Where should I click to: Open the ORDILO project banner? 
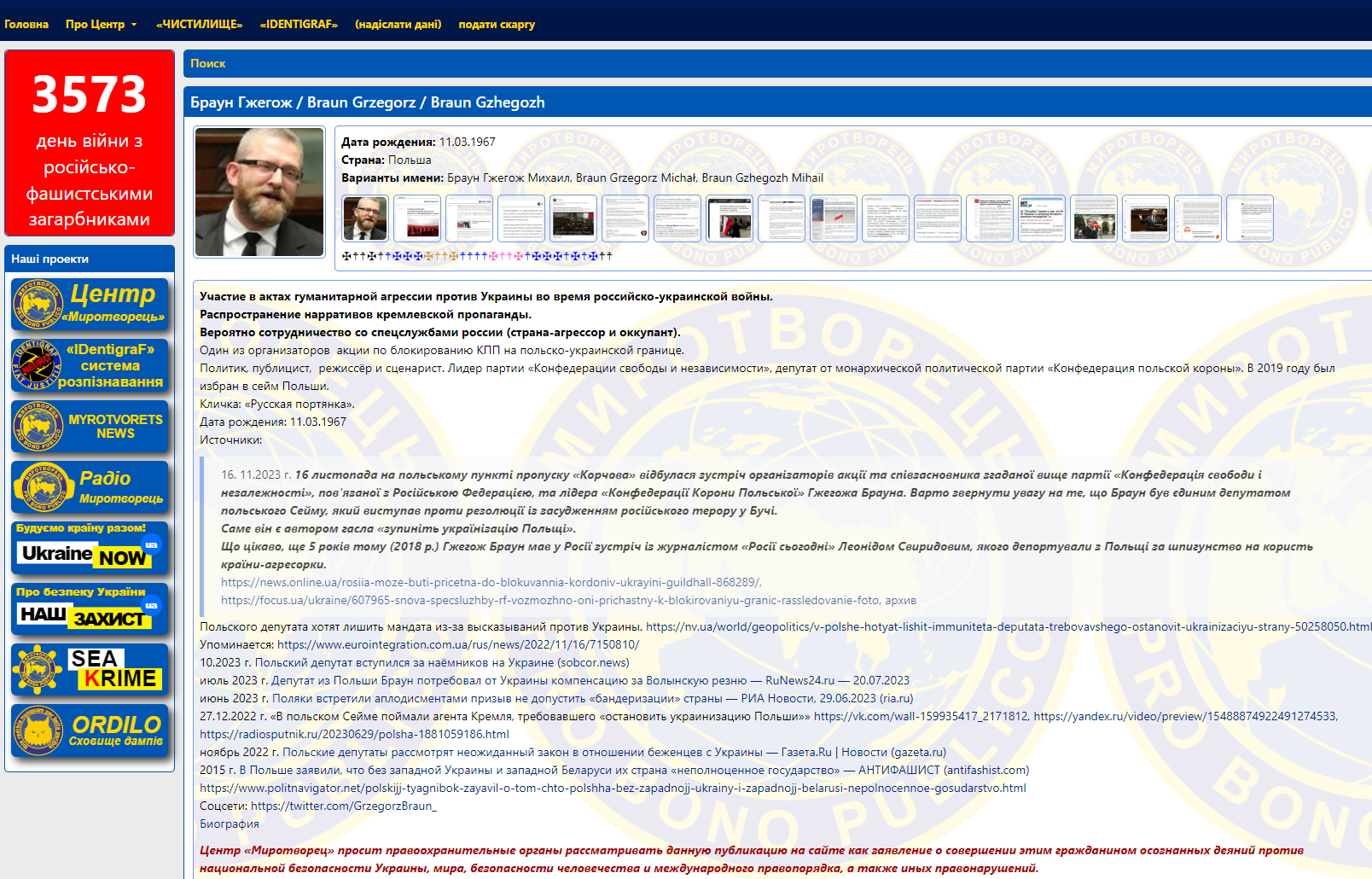[x=90, y=731]
